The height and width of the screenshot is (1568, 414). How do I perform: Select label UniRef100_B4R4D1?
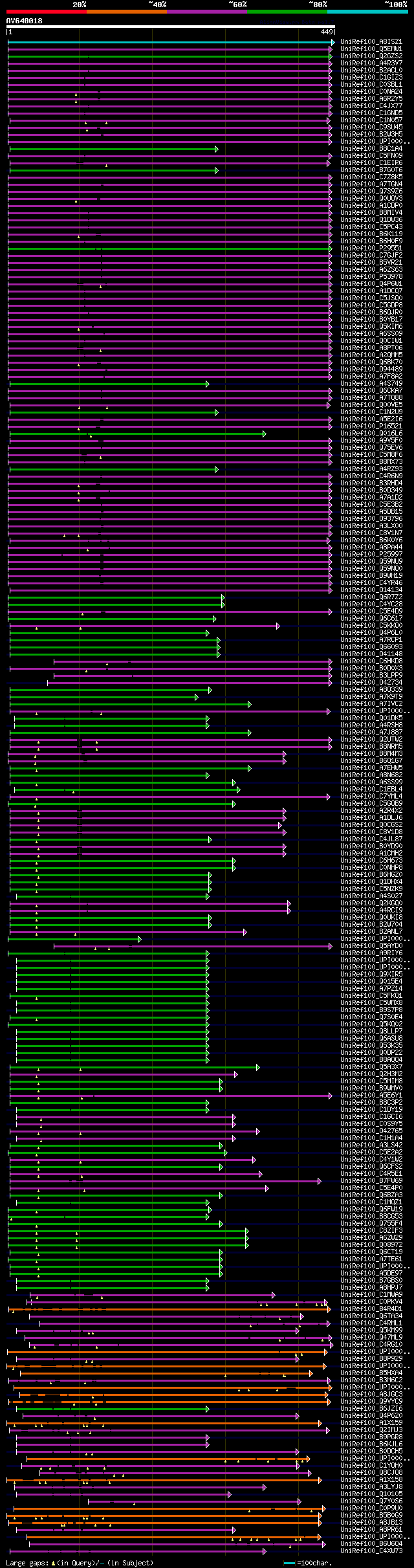pyautogui.click(x=371, y=1309)
